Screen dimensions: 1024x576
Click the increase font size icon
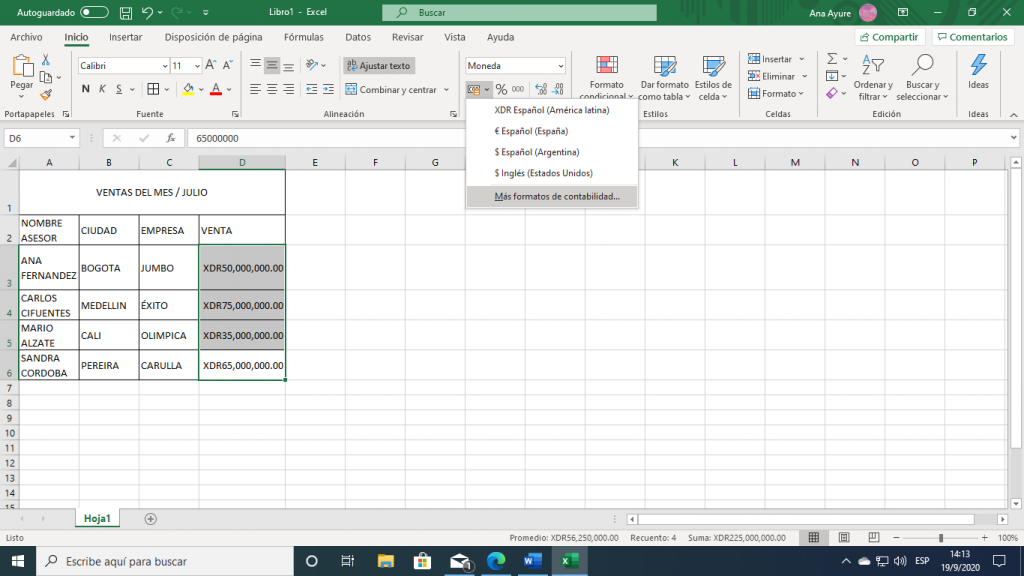point(212,65)
